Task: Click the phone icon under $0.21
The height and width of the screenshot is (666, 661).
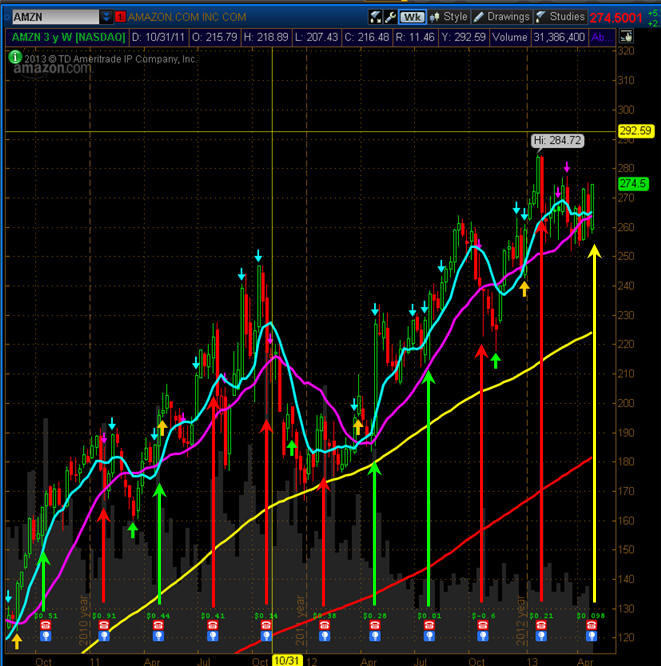Action: (x=541, y=625)
